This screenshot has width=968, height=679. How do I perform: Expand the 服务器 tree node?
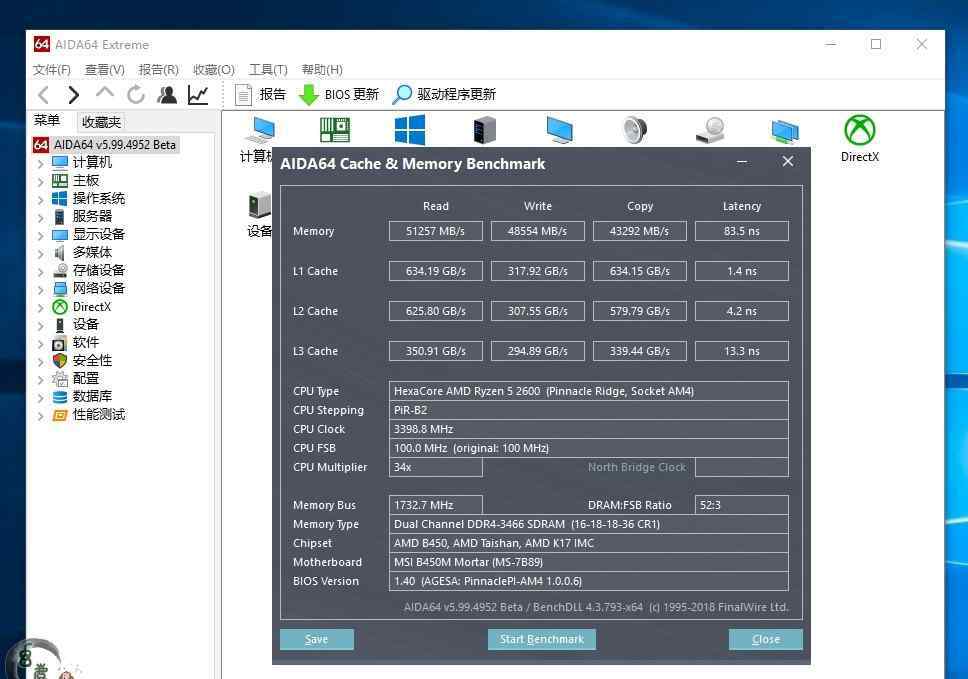click(x=41, y=217)
